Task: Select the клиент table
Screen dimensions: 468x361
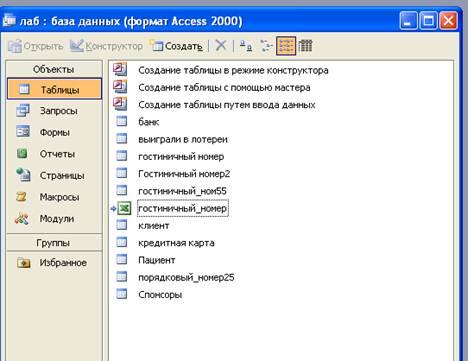Action: tap(154, 226)
